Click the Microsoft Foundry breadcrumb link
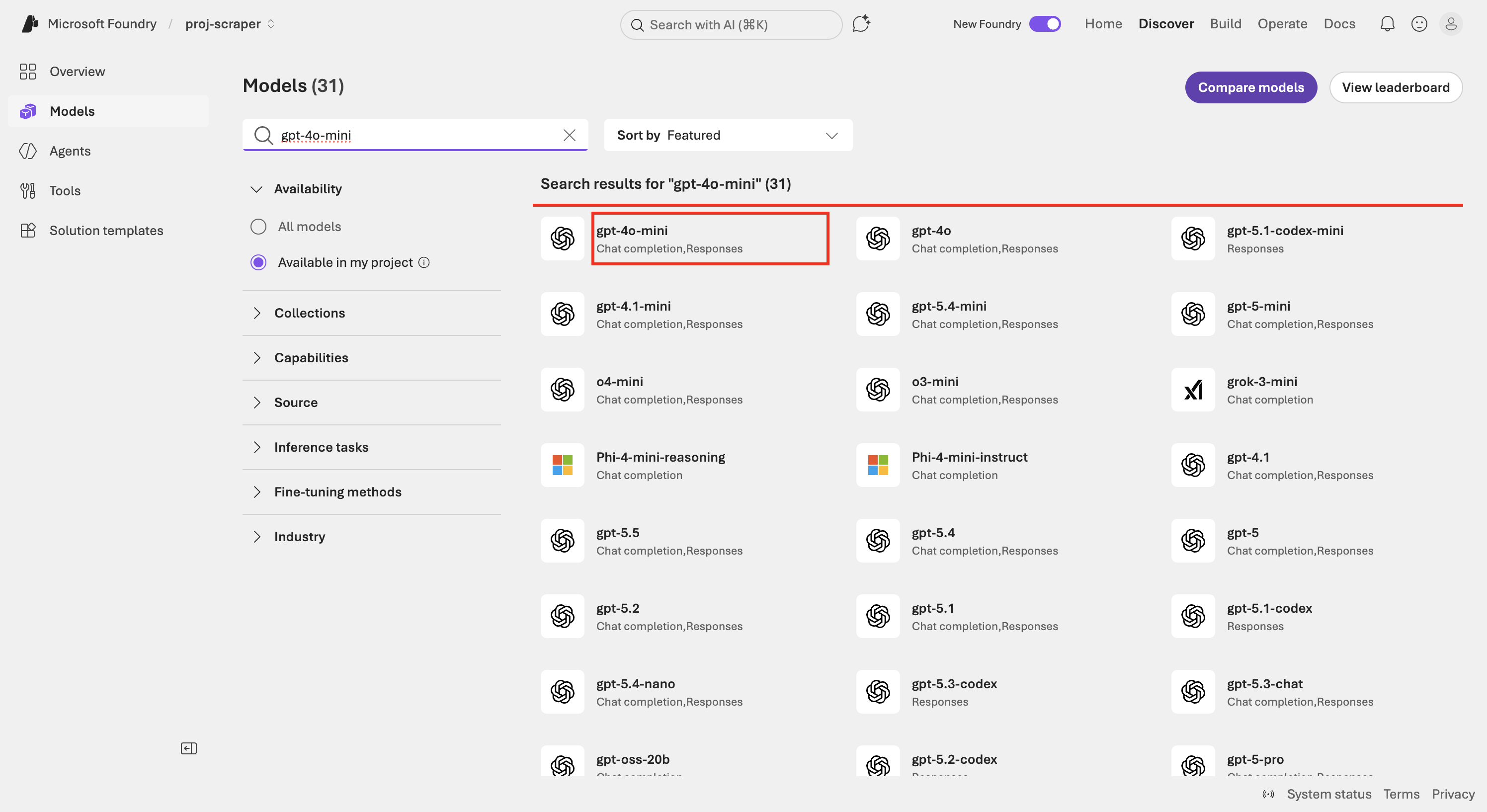The image size is (1487, 812). click(102, 24)
